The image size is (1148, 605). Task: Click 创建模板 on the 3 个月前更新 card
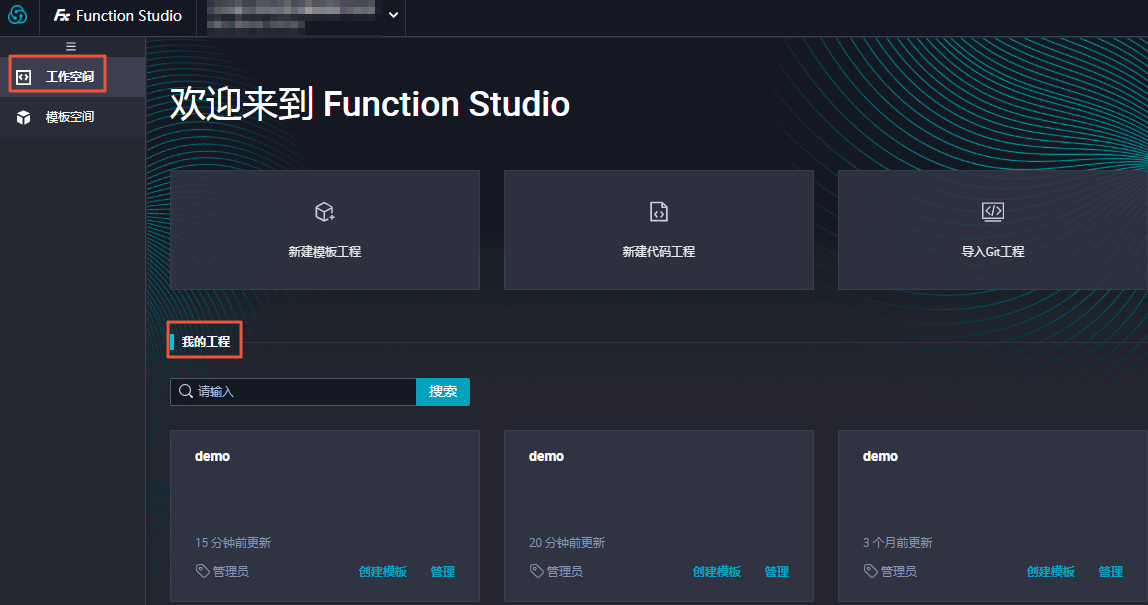point(1051,571)
